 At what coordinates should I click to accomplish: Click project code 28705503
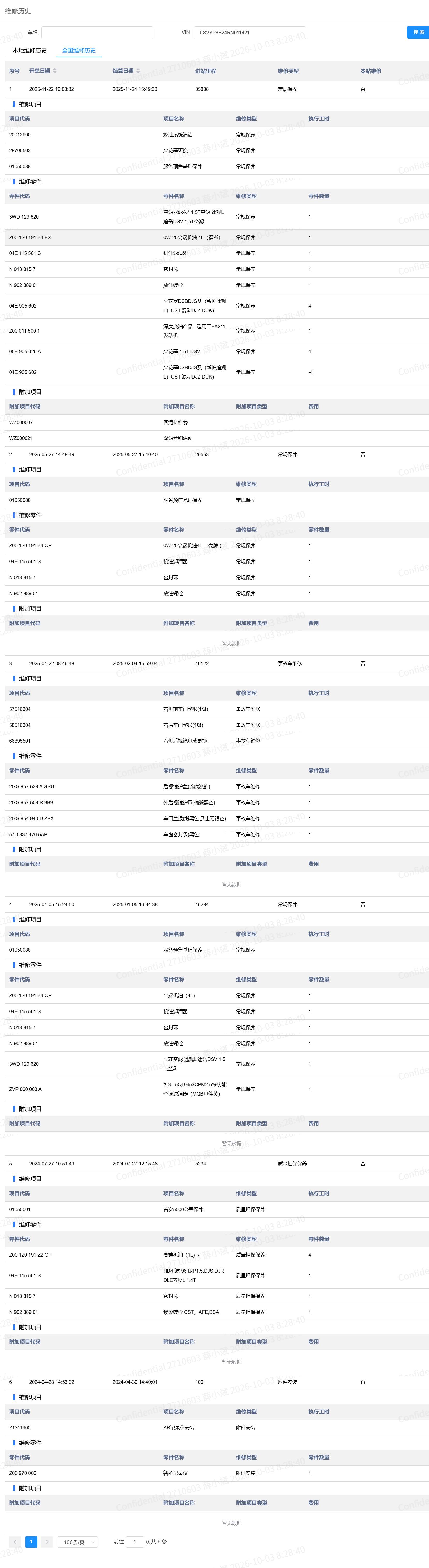click(x=20, y=151)
